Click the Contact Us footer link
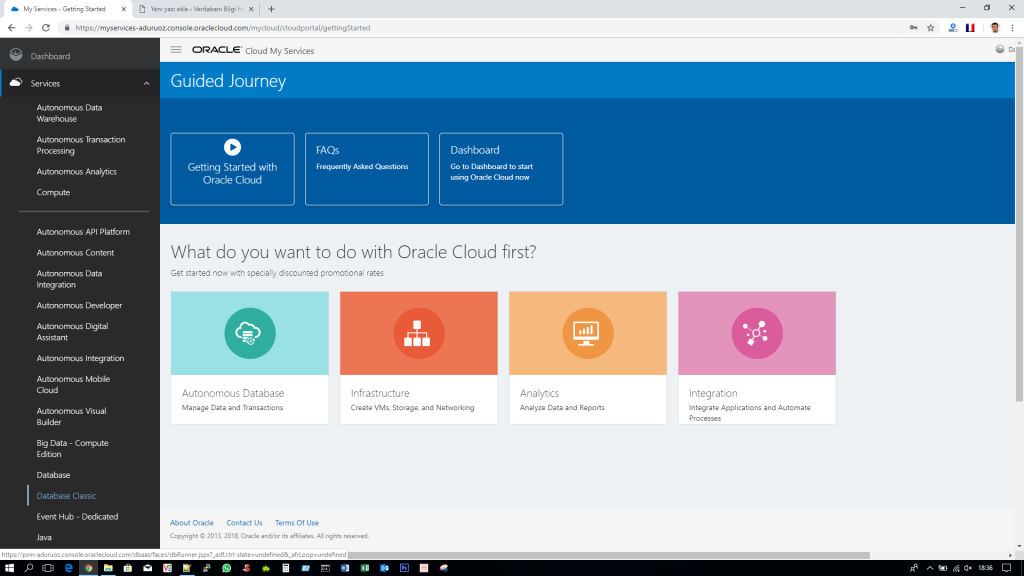1024x576 pixels. point(244,523)
